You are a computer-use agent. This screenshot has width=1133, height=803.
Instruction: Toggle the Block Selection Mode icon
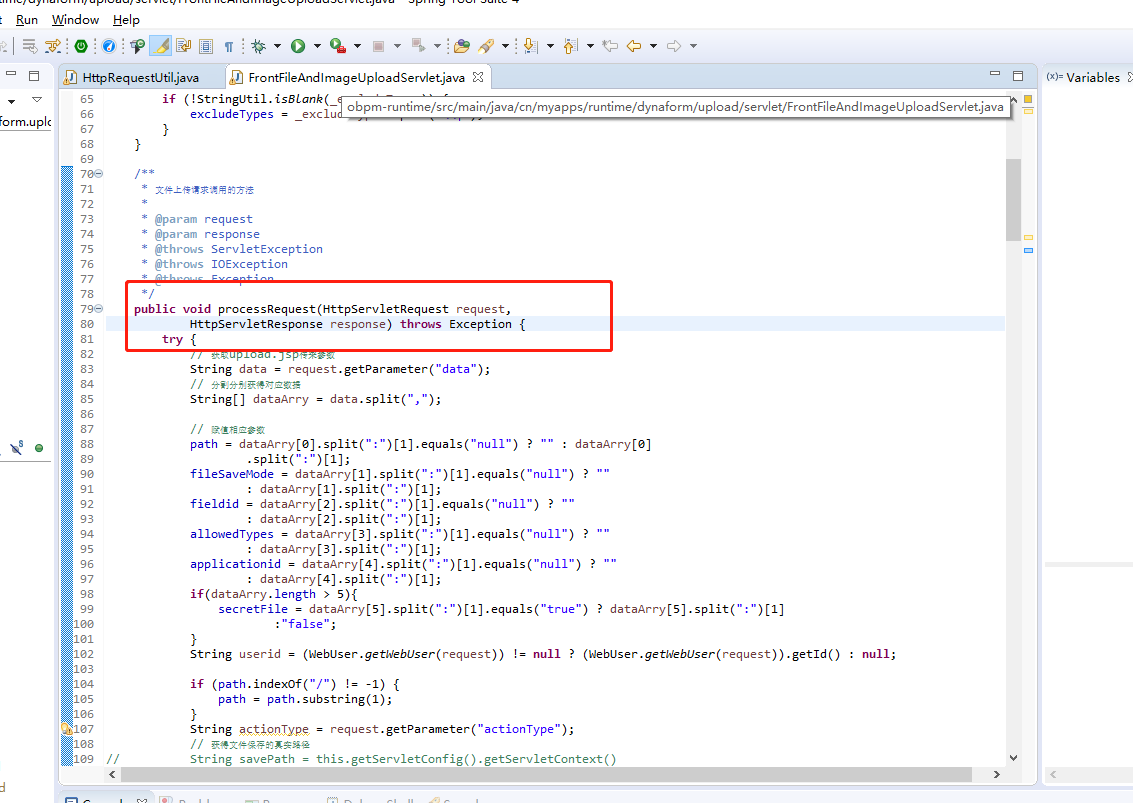pyautogui.click(x=206, y=46)
